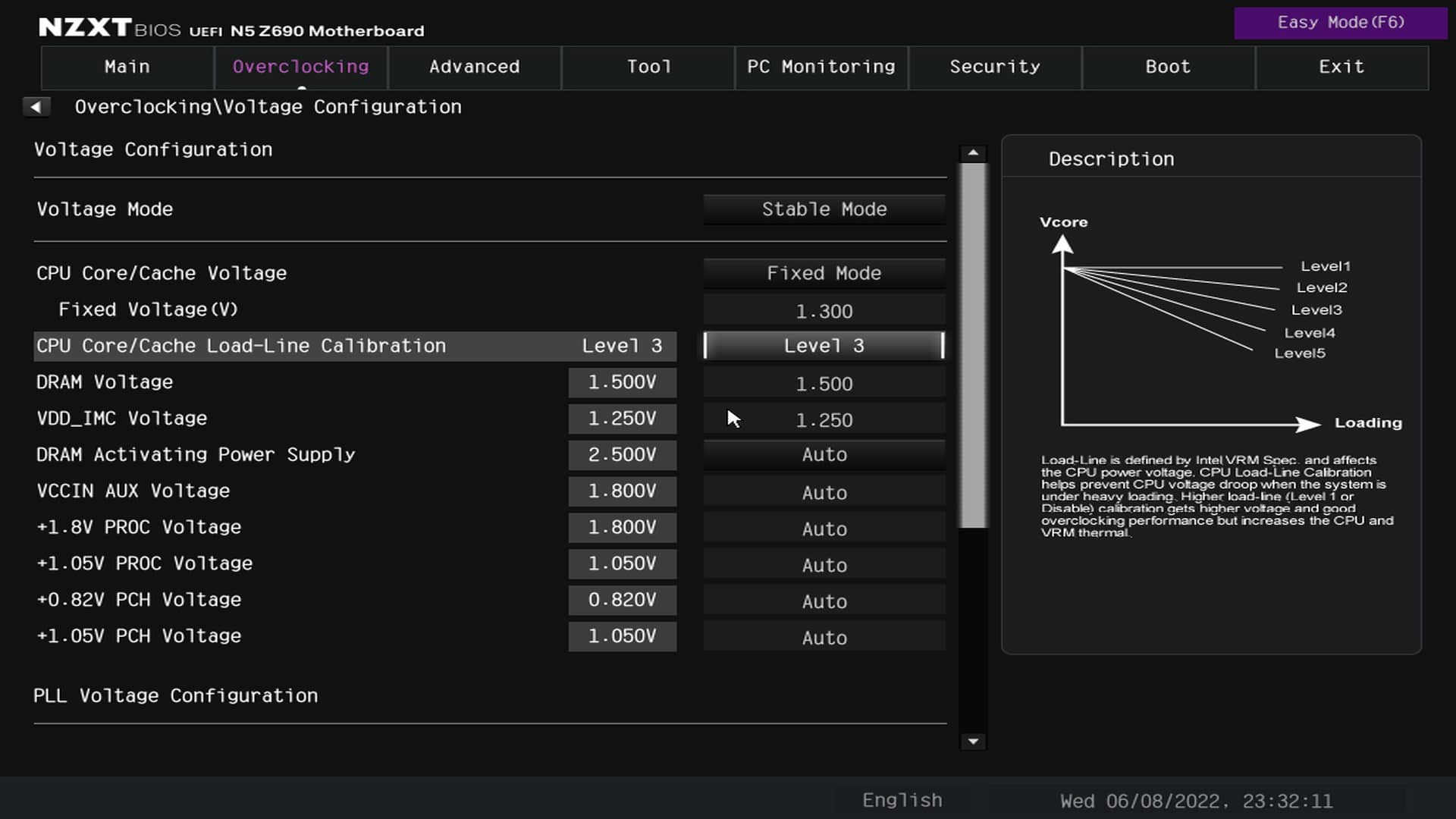
Task: Click the scroll down arrow
Action: pos(973,741)
